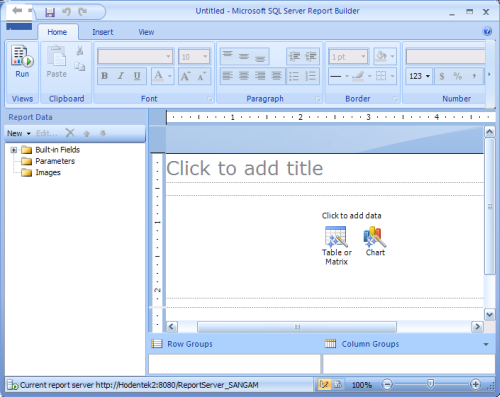
Task: Apply percent number format
Action: pyautogui.click(x=458, y=76)
